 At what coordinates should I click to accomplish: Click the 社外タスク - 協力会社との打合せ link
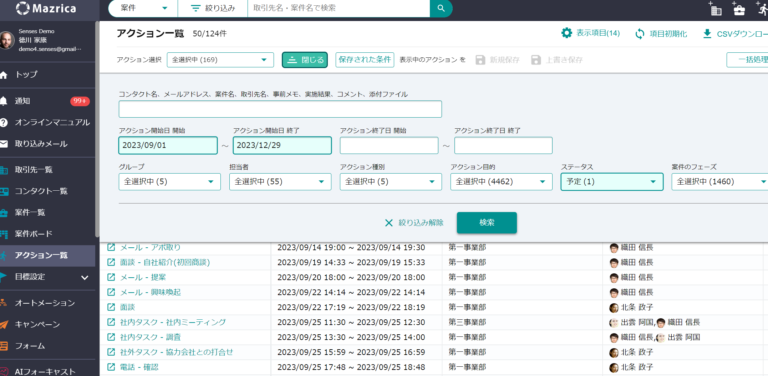click(x=176, y=352)
